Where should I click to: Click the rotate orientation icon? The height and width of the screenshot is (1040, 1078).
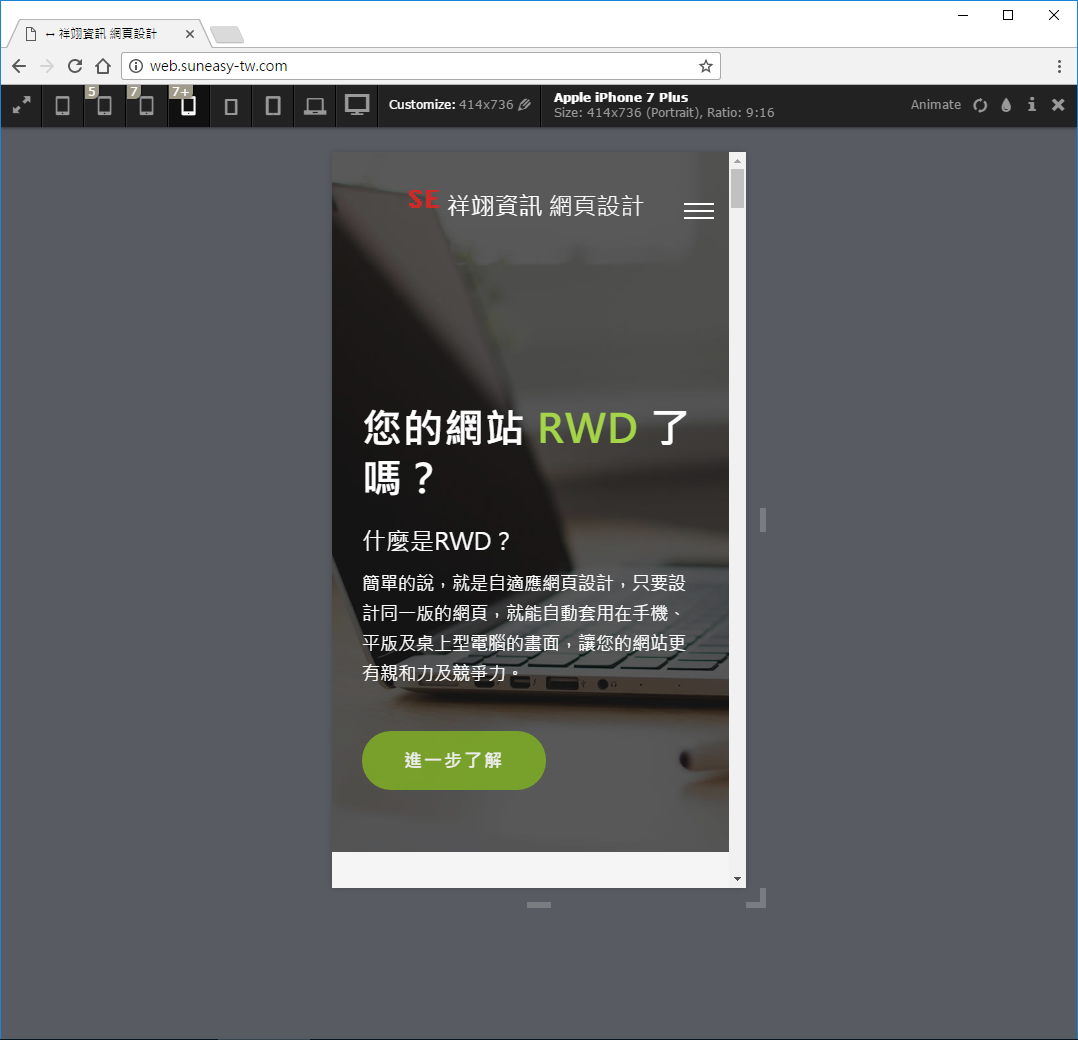click(x=980, y=105)
